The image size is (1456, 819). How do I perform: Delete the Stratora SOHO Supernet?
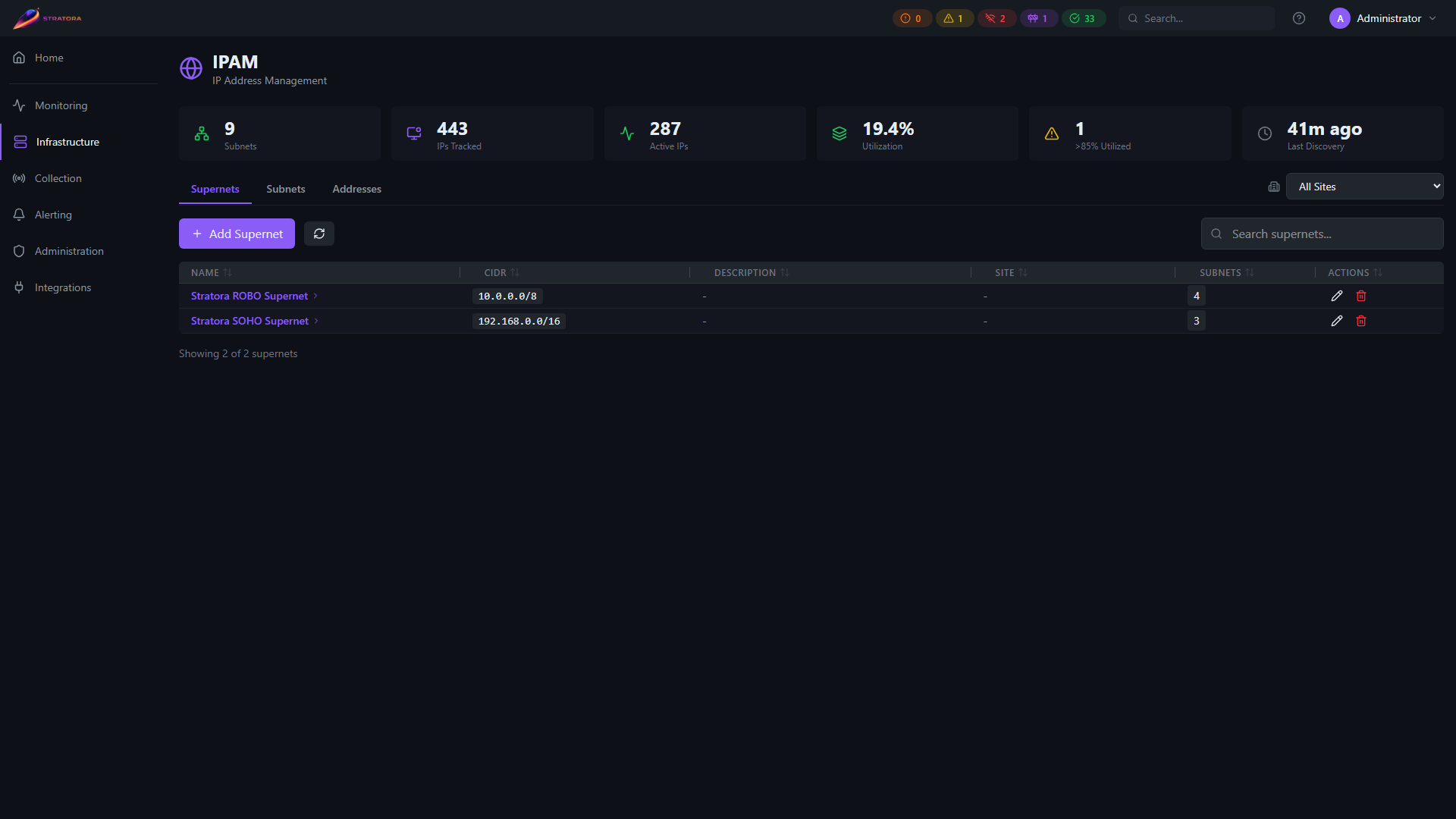click(x=1361, y=321)
